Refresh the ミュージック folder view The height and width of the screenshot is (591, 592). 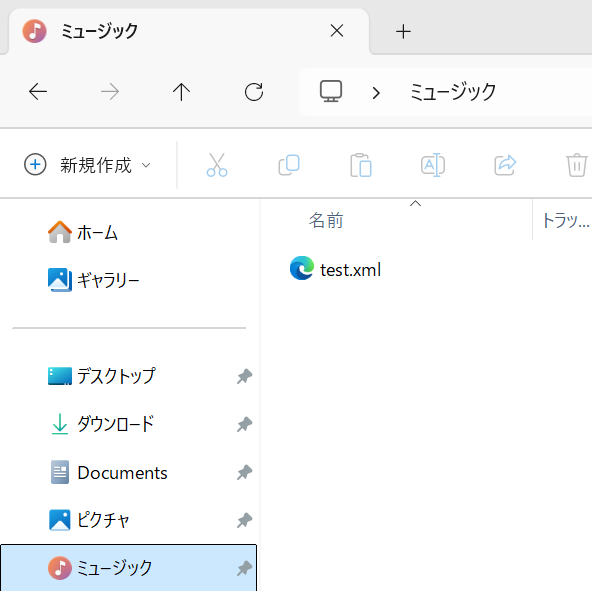(x=254, y=92)
